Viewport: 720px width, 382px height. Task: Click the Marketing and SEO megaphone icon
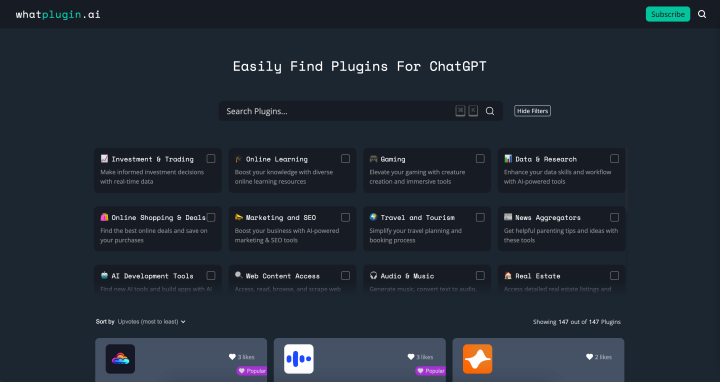[x=238, y=217]
